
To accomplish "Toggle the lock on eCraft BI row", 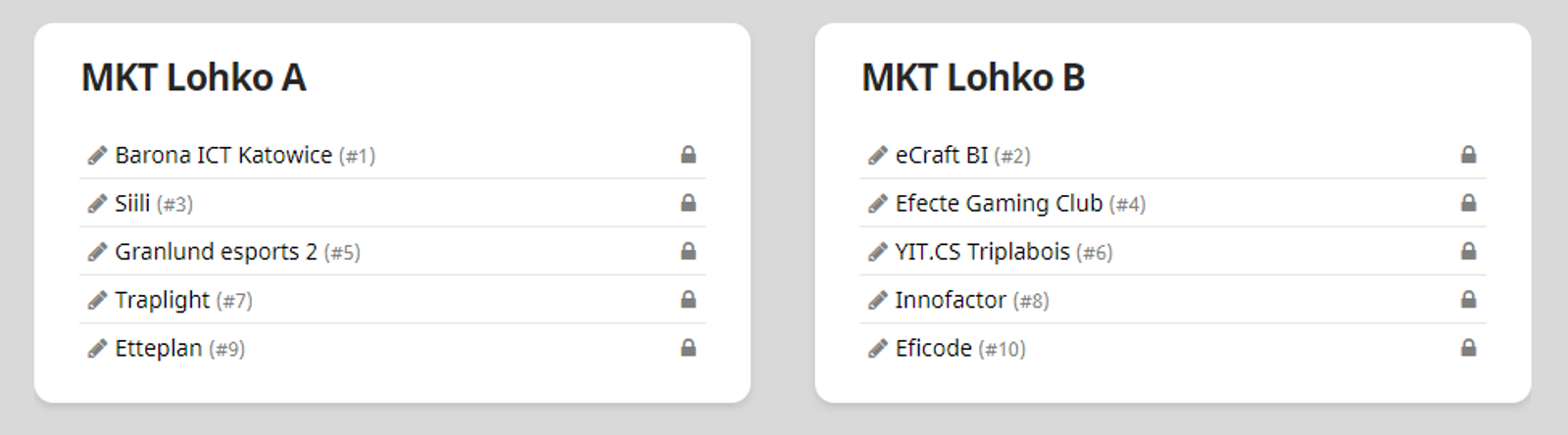I will (1468, 155).
